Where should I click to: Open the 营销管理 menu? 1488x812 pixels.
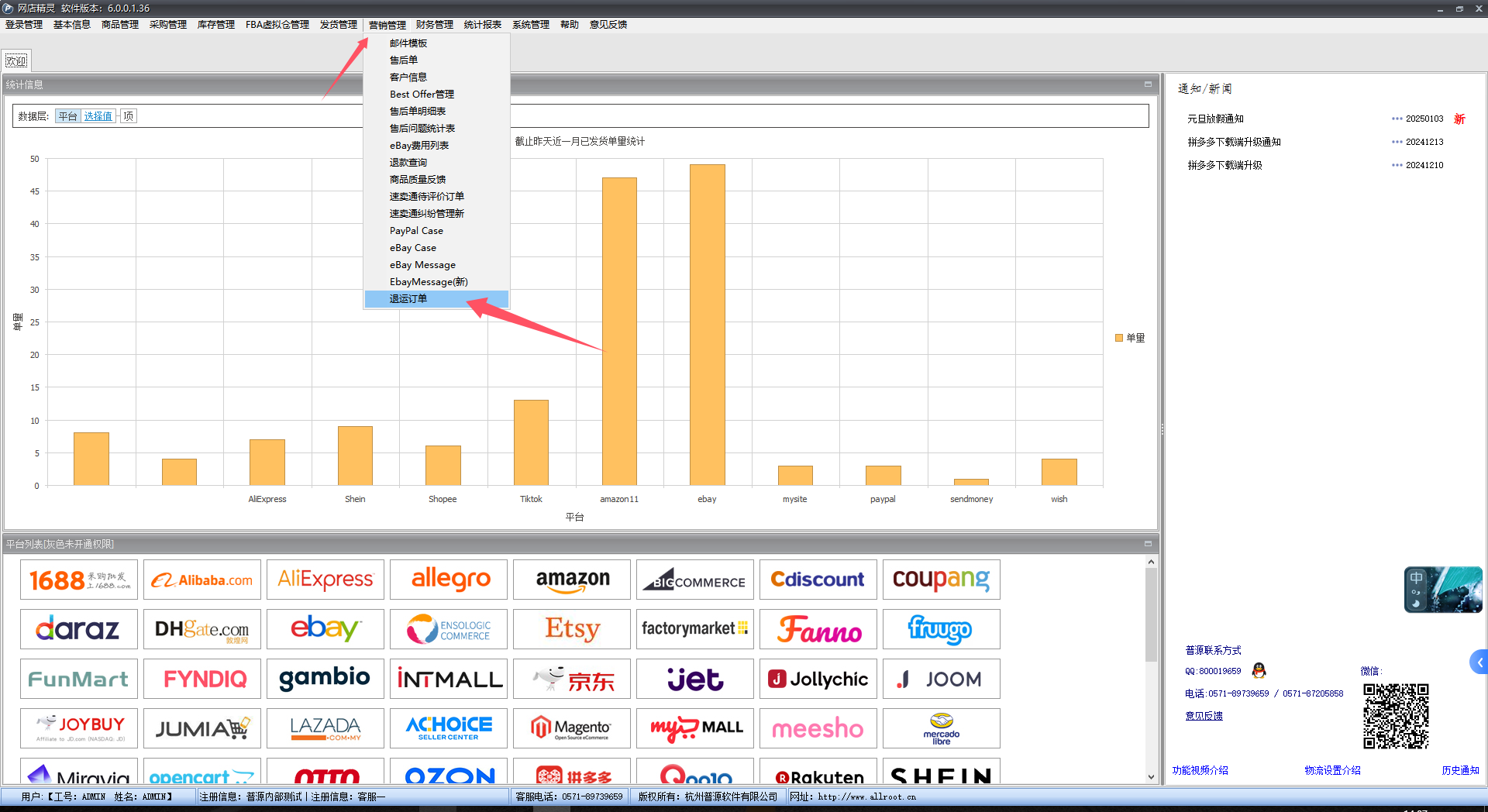[x=387, y=25]
